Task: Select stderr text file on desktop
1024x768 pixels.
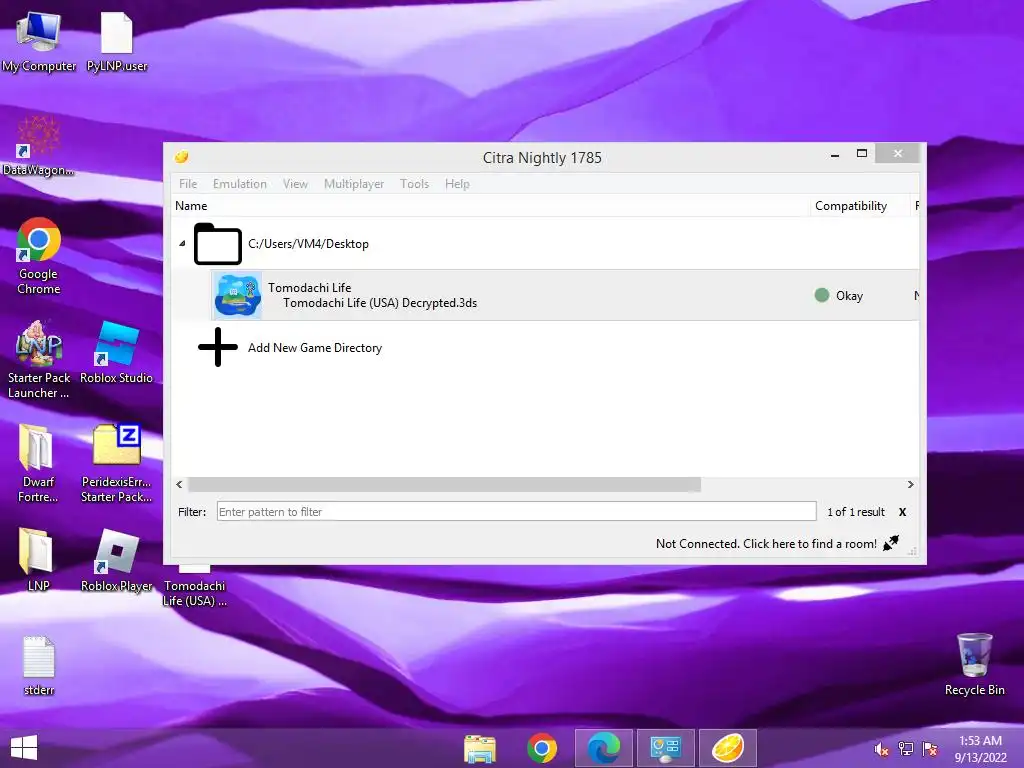Action: tap(39, 665)
